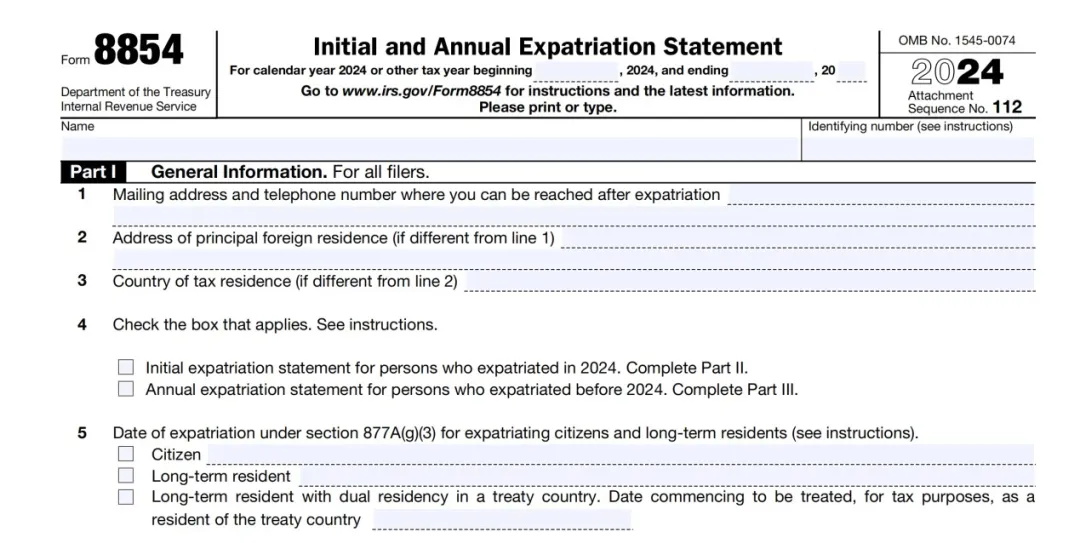The image size is (1080, 543).
Task: Click the treaty country resident date field
Action: [x=501, y=520]
